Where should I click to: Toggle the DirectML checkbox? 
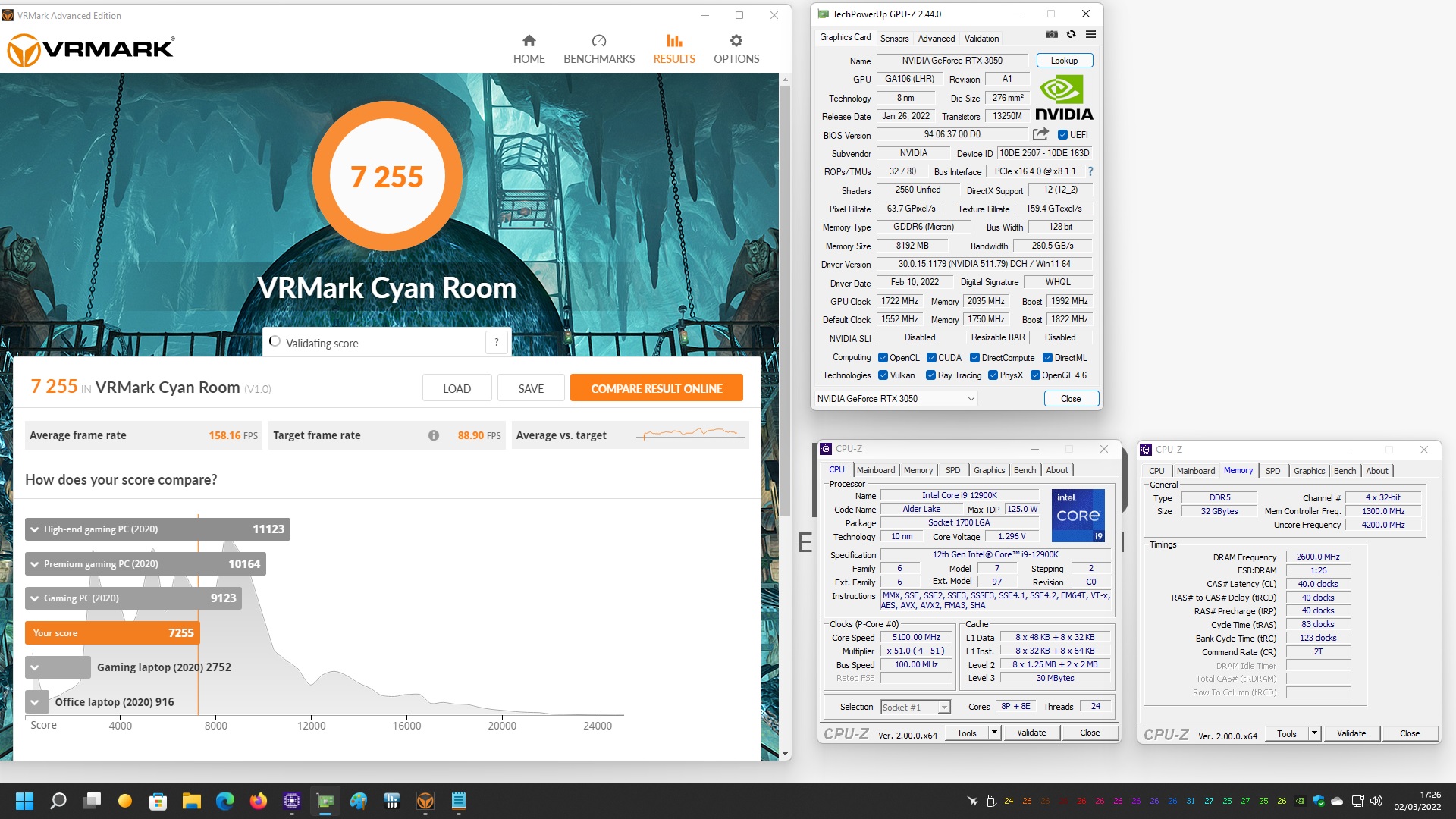tap(1047, 358)
